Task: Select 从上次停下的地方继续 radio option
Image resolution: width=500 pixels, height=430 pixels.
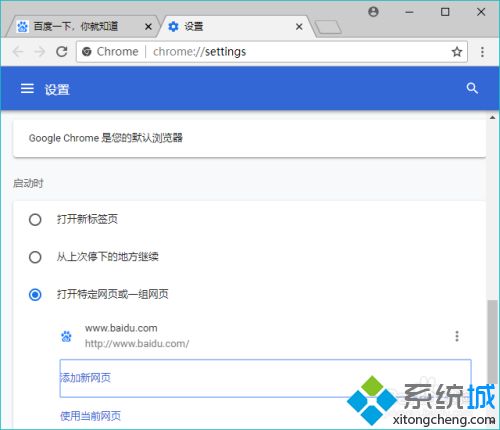Action: point(35,257)
